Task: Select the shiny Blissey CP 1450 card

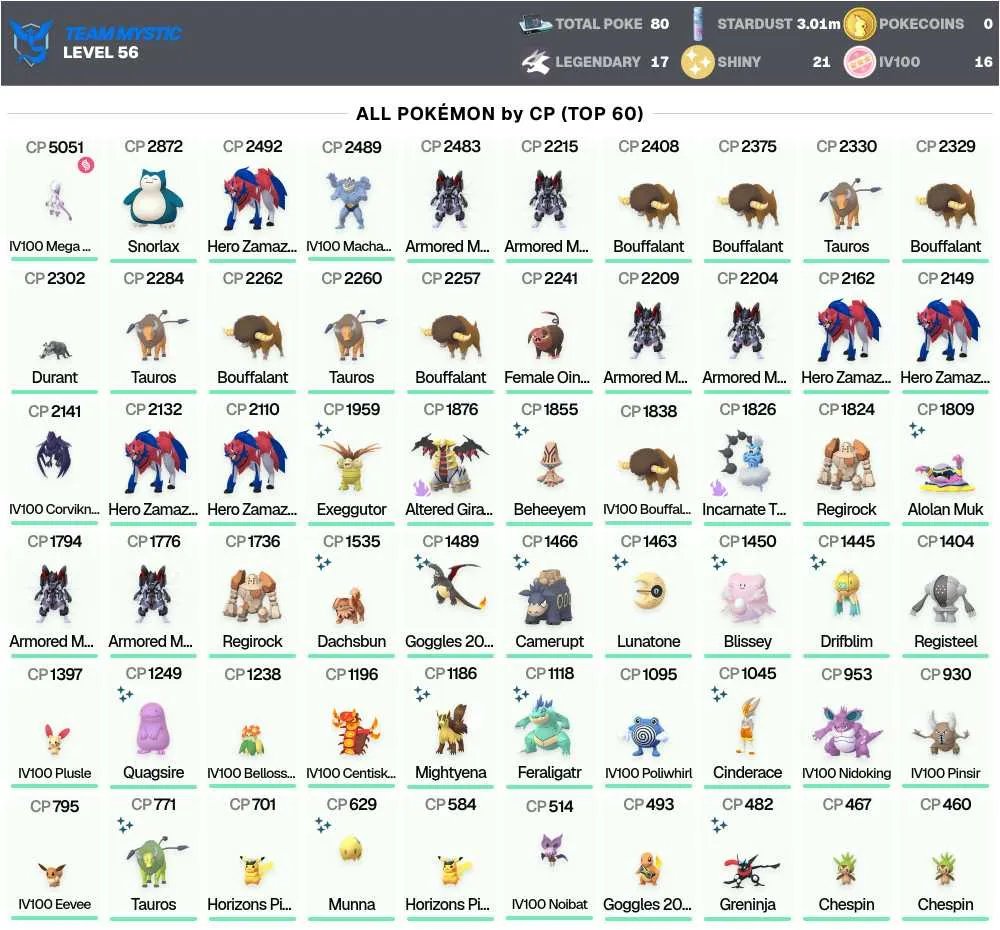Action: [747, 594]
